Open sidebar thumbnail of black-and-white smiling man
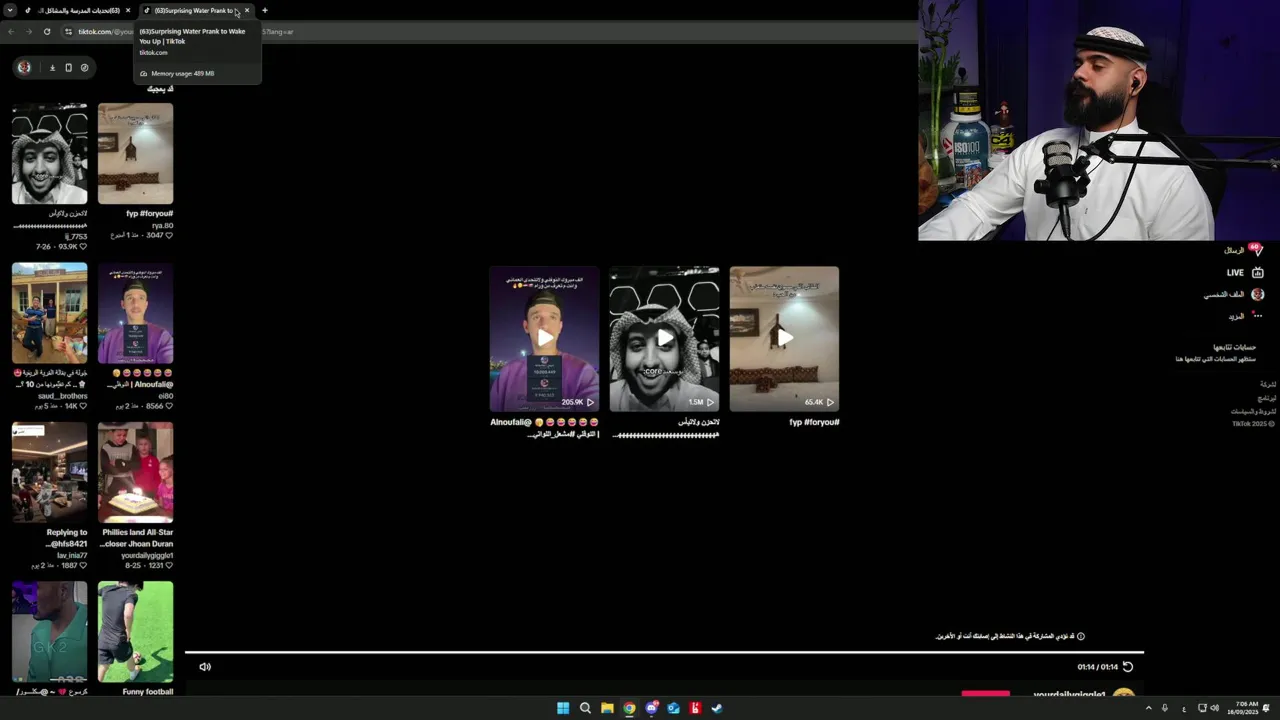1280x720 pixels. [x=49, y=154]
